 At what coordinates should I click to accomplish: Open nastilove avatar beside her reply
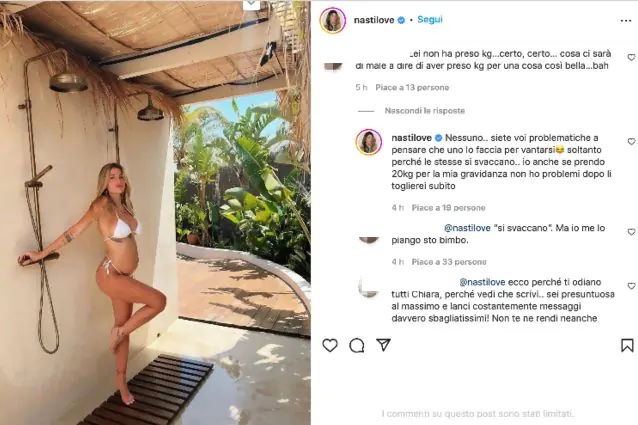369,142
